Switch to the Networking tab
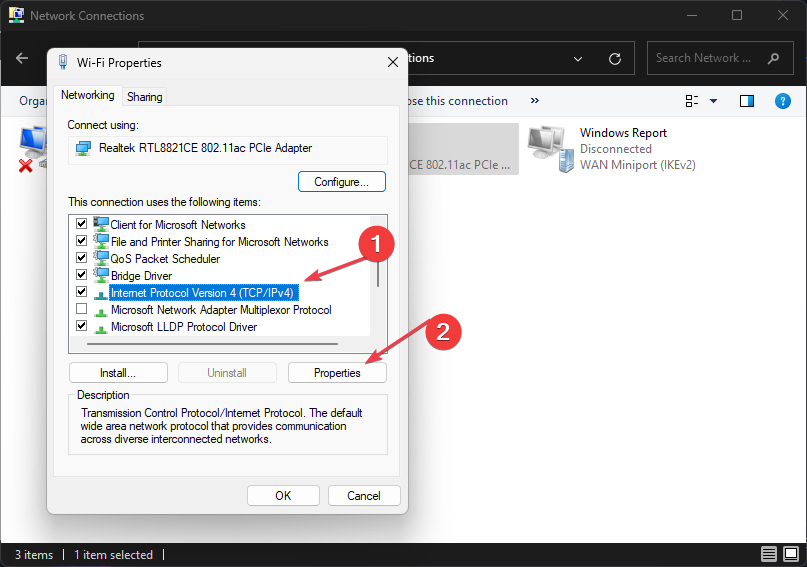807x567 pixels. click(87, 95)
